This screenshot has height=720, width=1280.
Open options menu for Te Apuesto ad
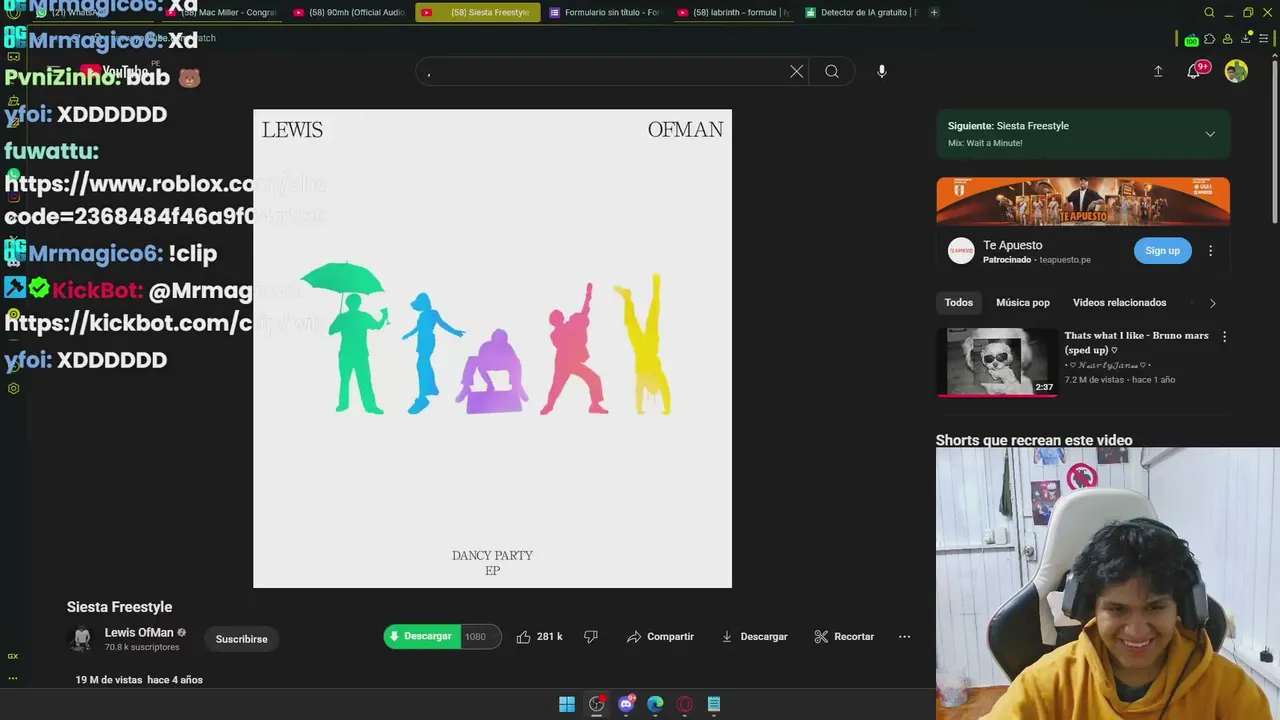tap(1211, 251)
